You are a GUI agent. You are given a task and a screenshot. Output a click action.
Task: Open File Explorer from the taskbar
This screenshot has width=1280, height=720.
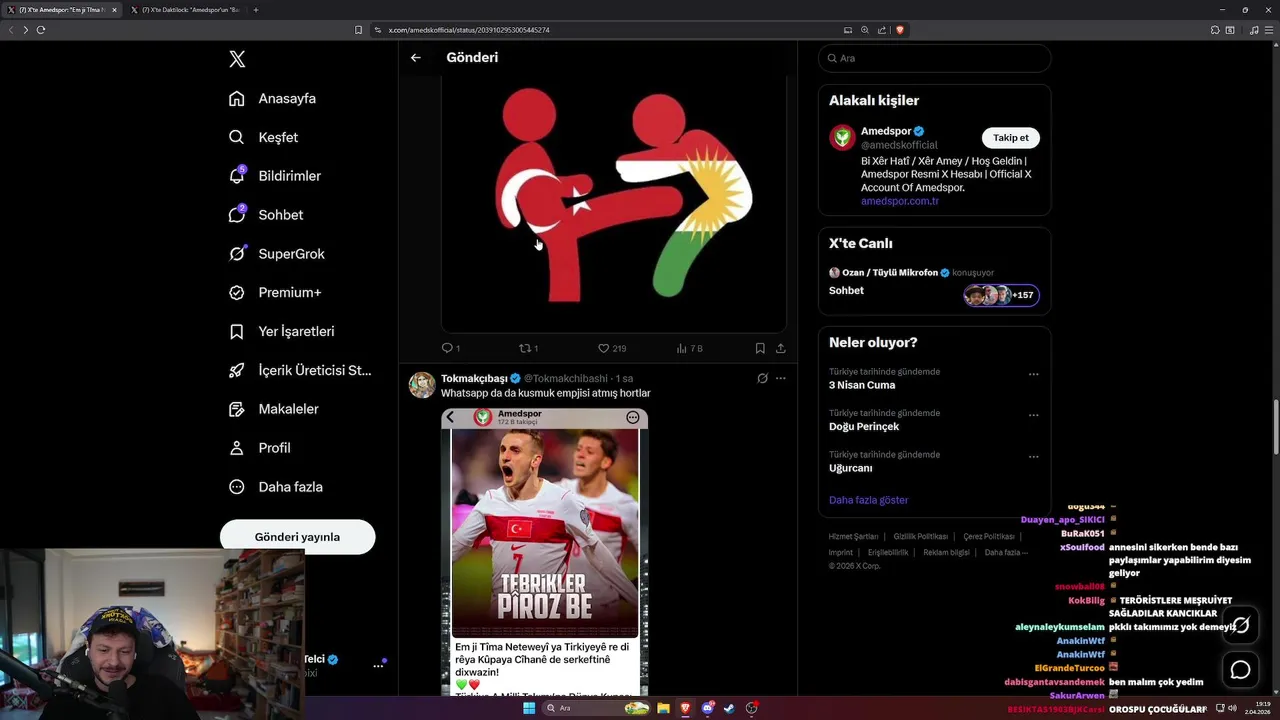[x=663, y=708]
